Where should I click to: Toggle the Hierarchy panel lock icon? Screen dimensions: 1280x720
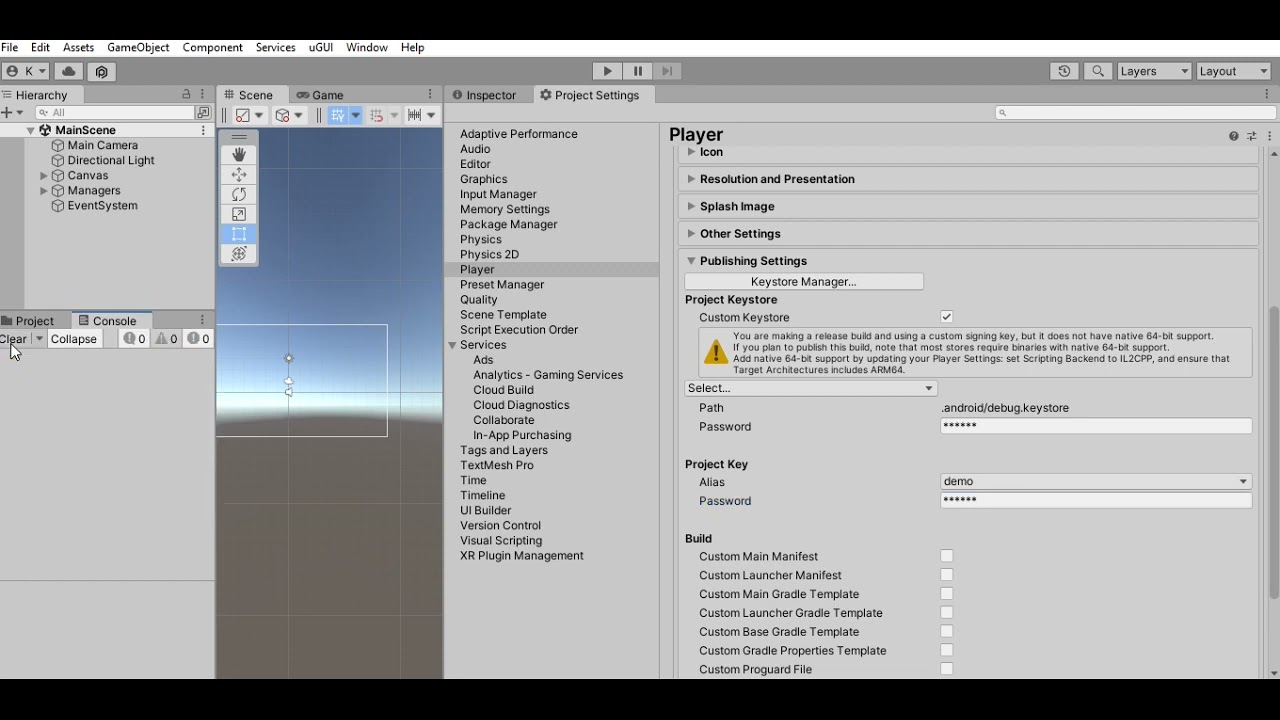(186, 94)
